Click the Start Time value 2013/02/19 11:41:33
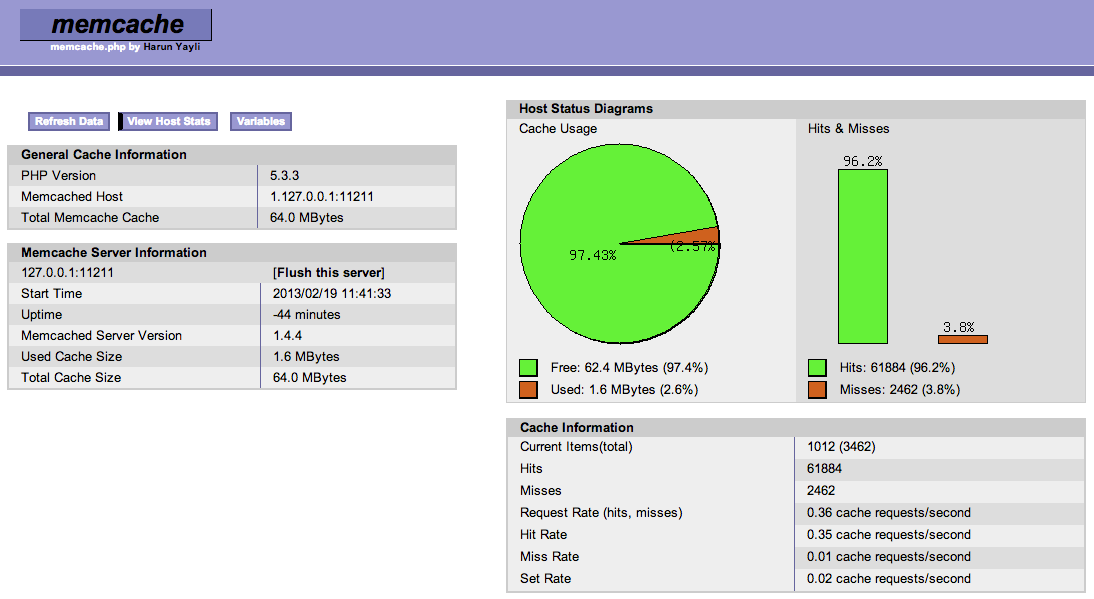This screenshot has height=599, width=1094. [332, 294]
